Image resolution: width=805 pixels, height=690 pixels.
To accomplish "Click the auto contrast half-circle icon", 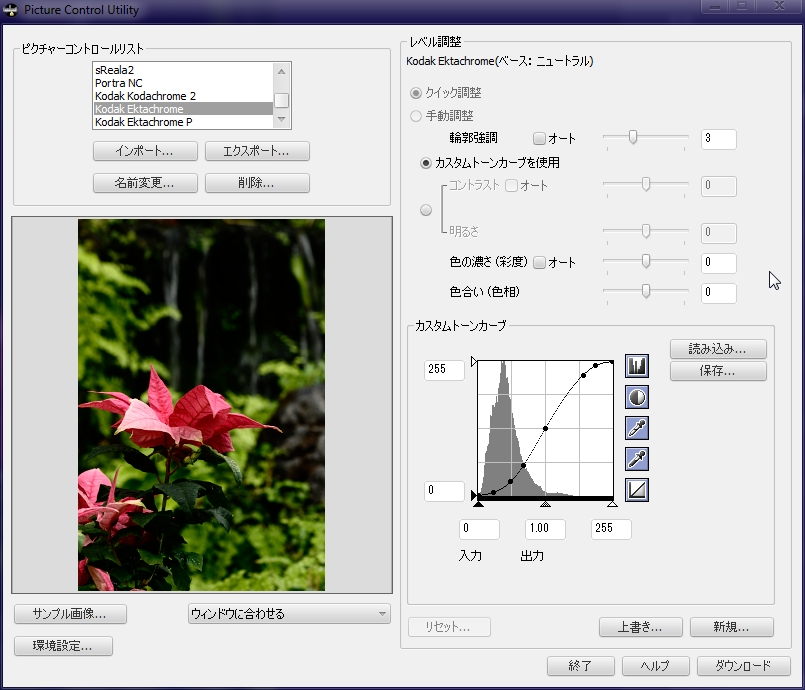I will (x=637, y=397).
